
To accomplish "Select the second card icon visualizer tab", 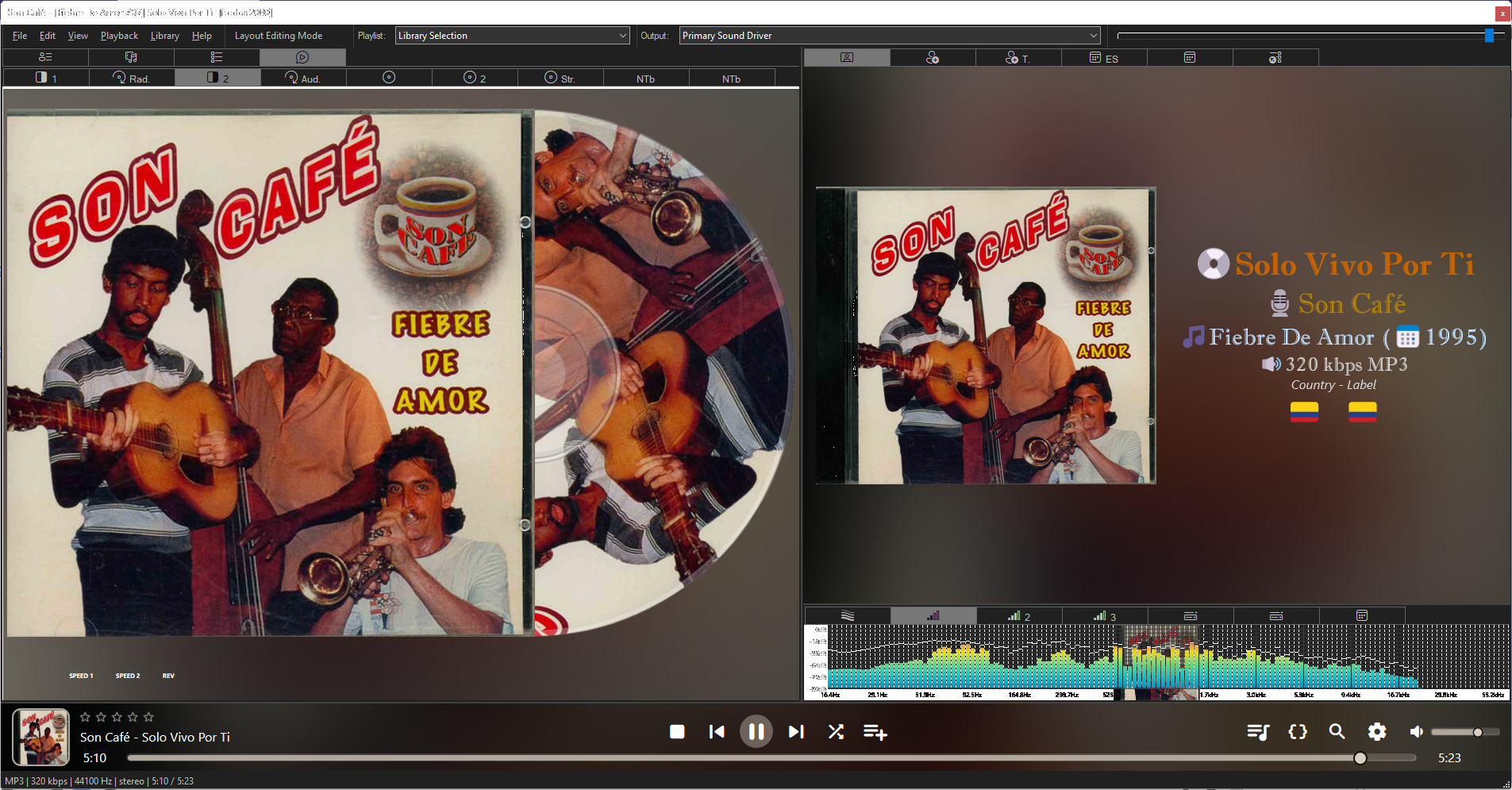I will coord(1276,616).
